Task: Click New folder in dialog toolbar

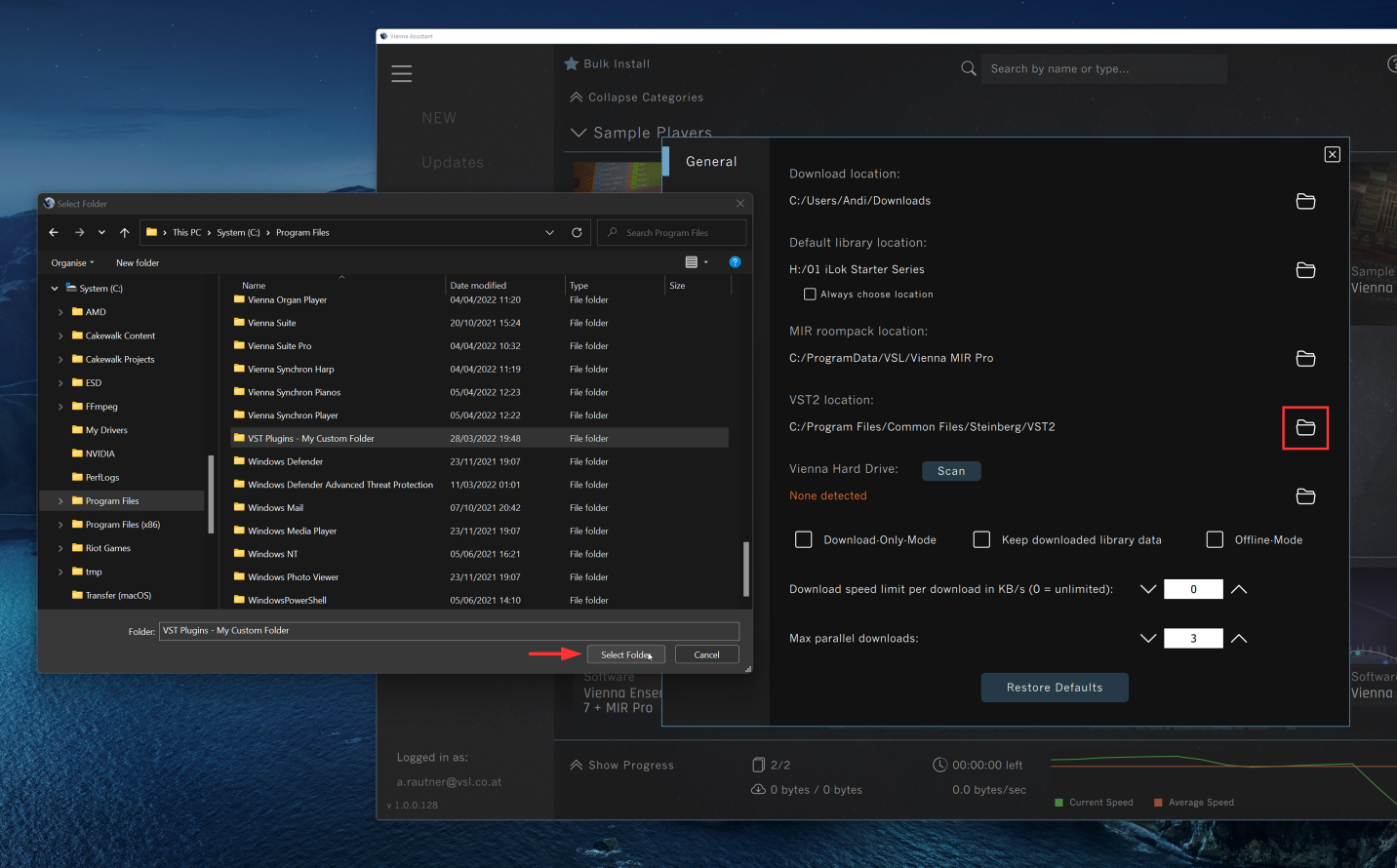Action: pyautogui.click(x=138, y=262)
